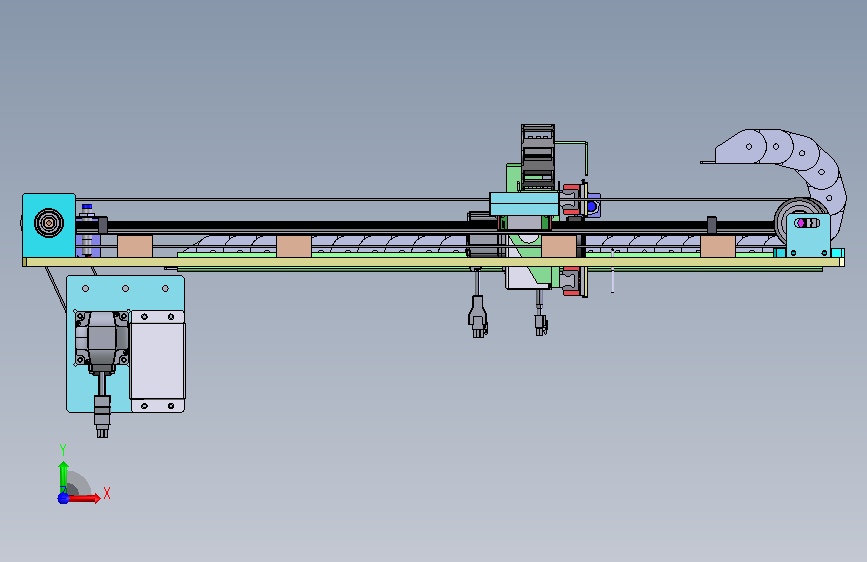Screen dimensions: 867x562
Task: Select the blue sensor right of the carriage
Action: [593, 206]
